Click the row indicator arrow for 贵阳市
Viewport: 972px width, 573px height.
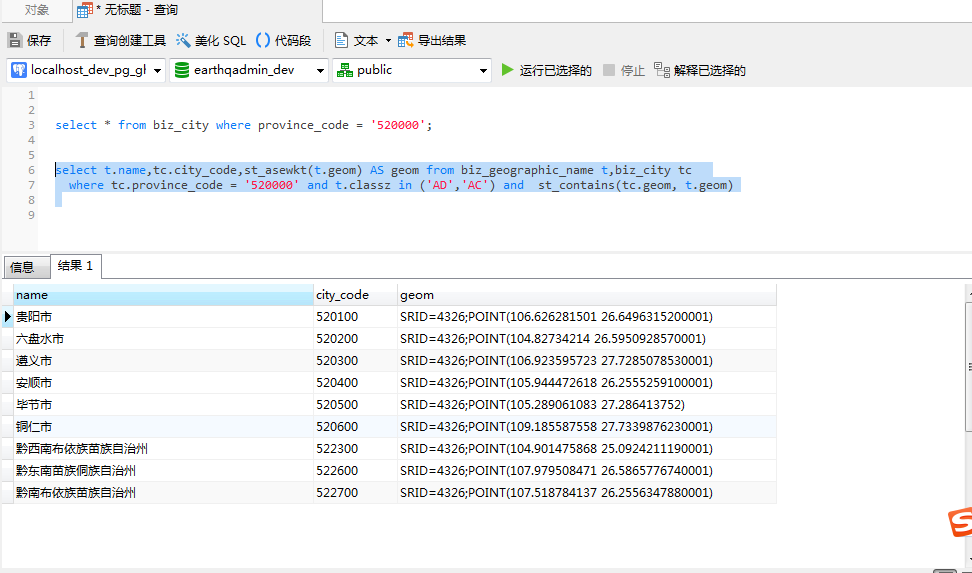tap(7, 317)
